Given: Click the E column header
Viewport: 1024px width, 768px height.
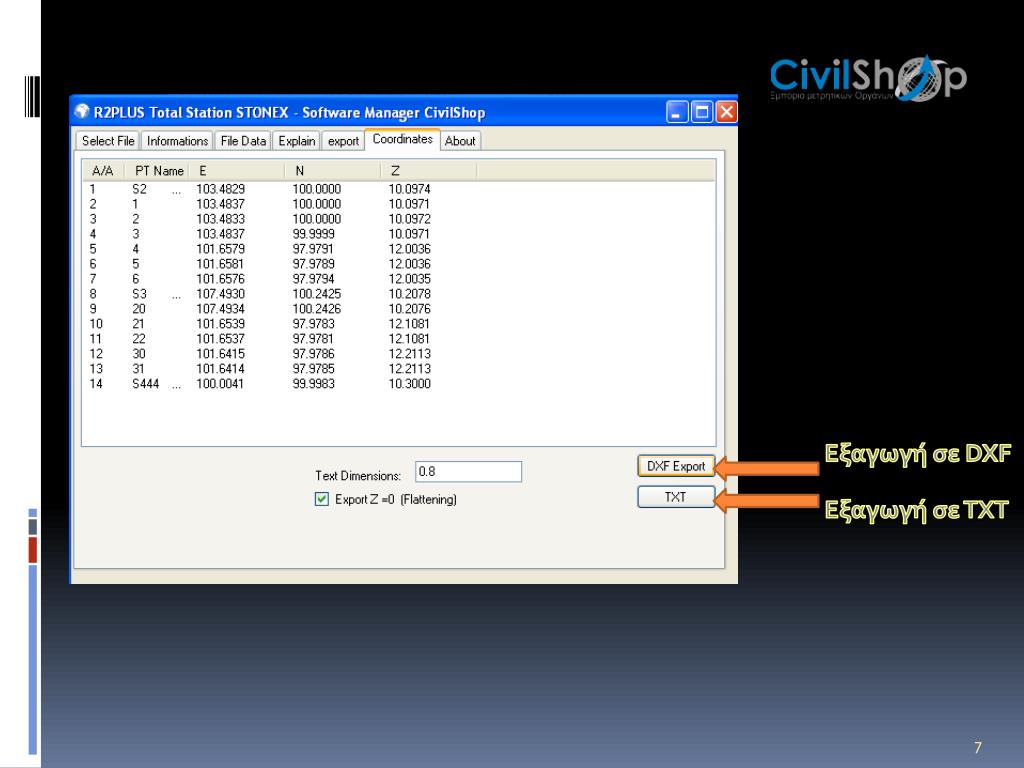Looking at the screenshot, I should pyautogui.click(x=237, y=171).
